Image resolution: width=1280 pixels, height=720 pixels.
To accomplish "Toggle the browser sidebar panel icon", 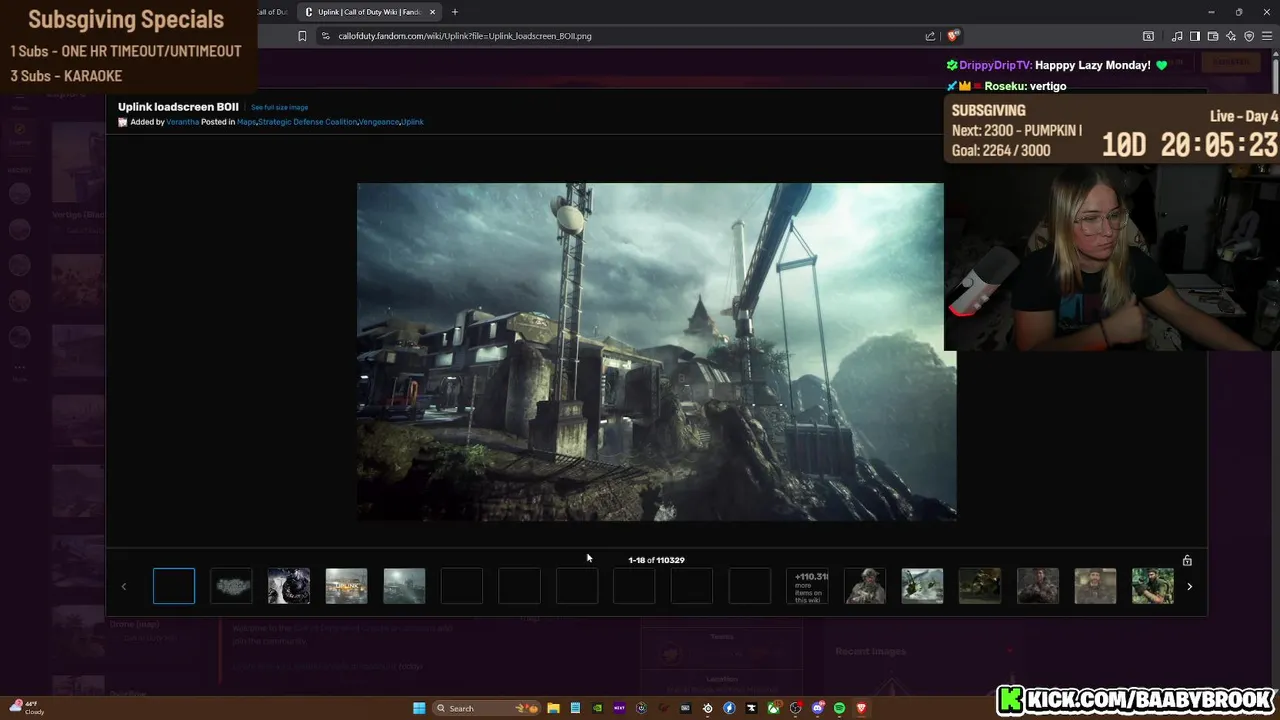I will pos(1195,36).
